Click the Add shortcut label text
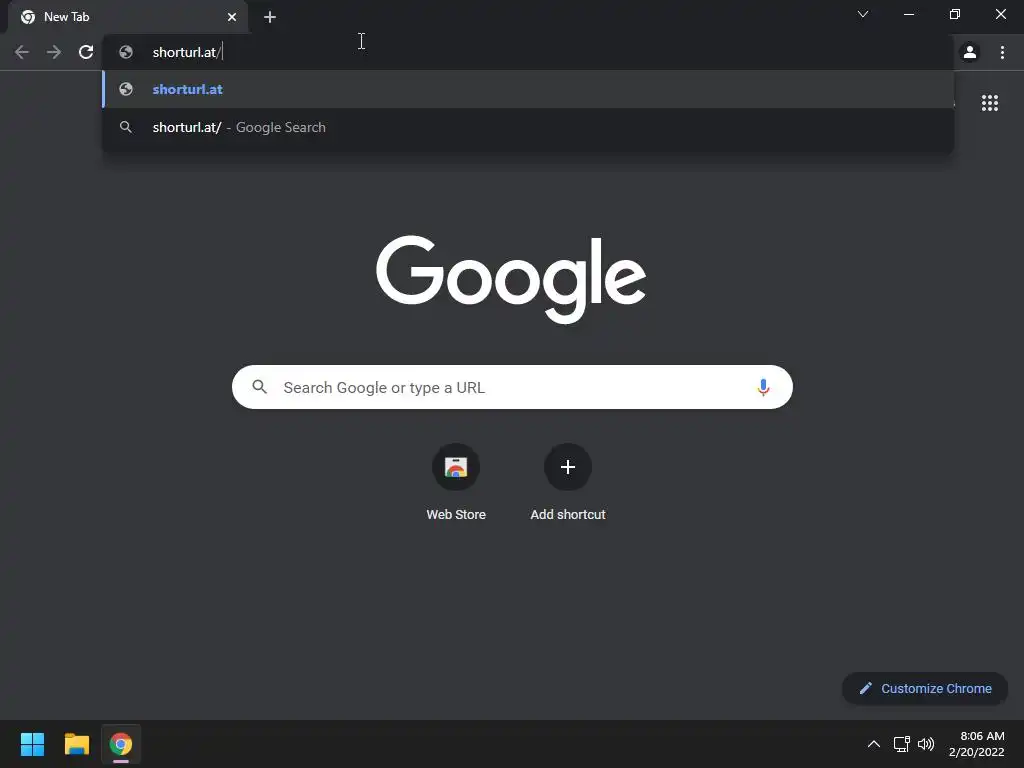This screenshot has width=1024, height=768. [x=568, y=515]
